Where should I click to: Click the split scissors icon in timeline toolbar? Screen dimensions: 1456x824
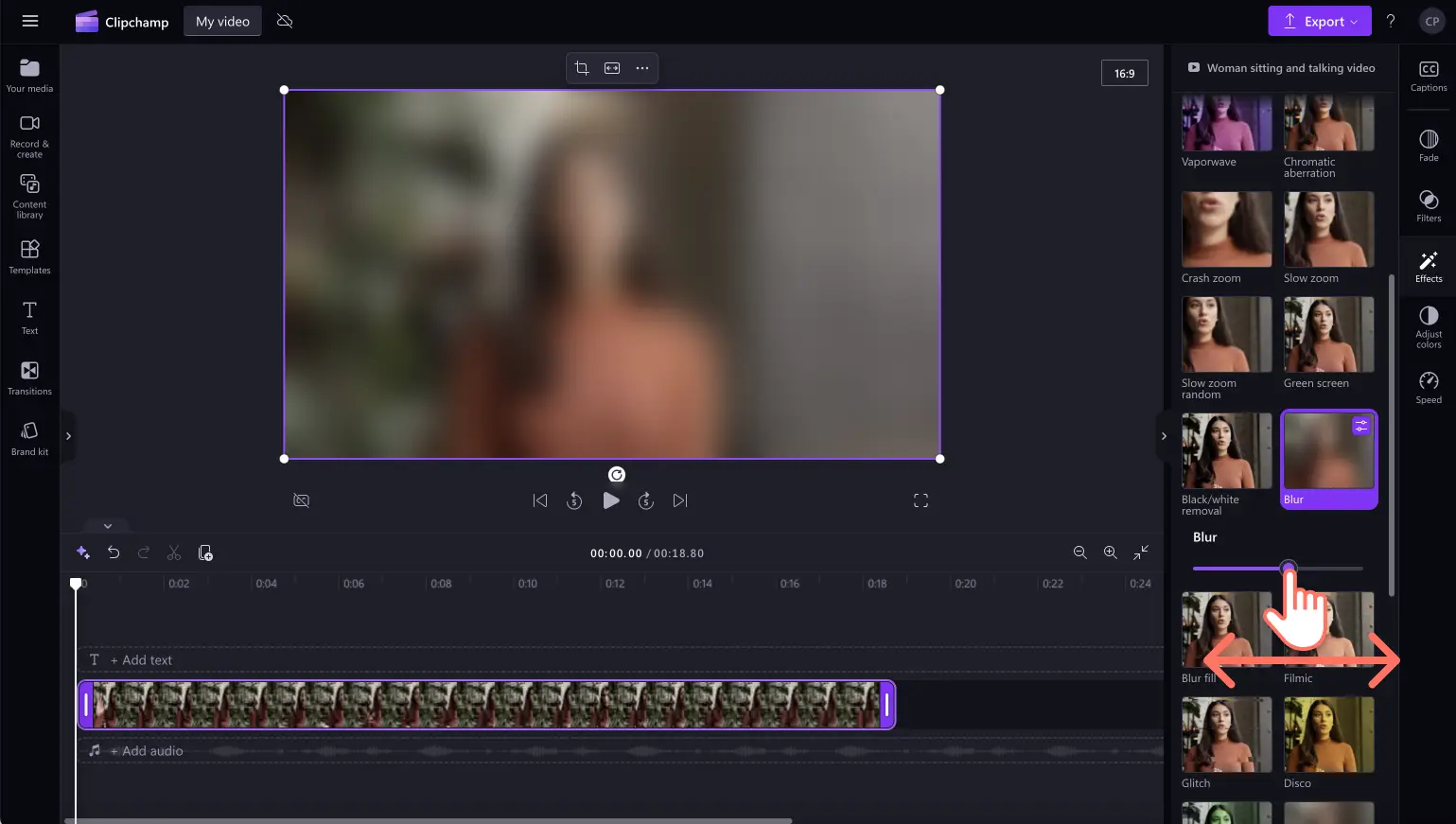click(x=174, y=552)
